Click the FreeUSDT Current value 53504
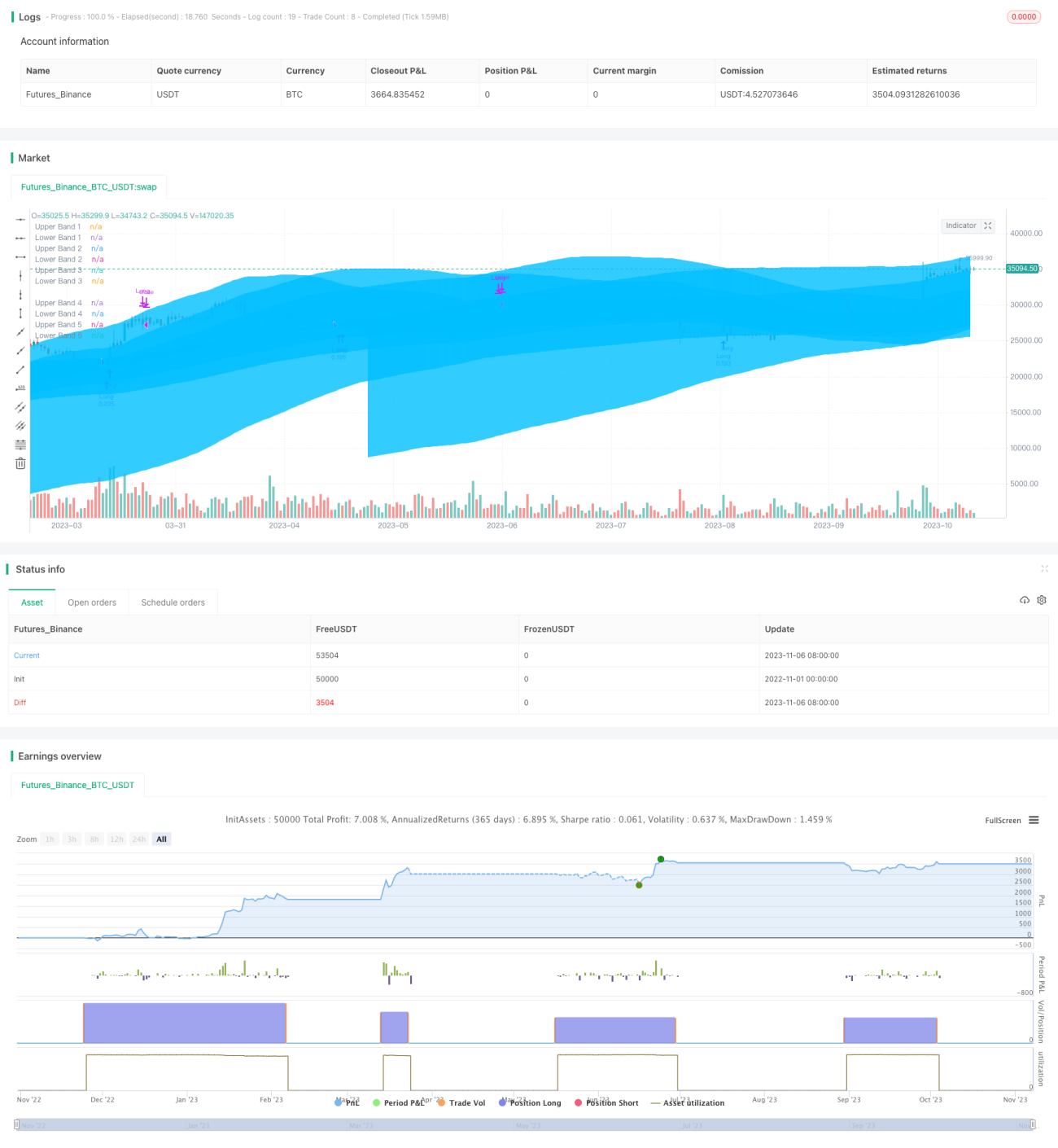Viewport: 1058px width, 1148px height. [327, 655]
